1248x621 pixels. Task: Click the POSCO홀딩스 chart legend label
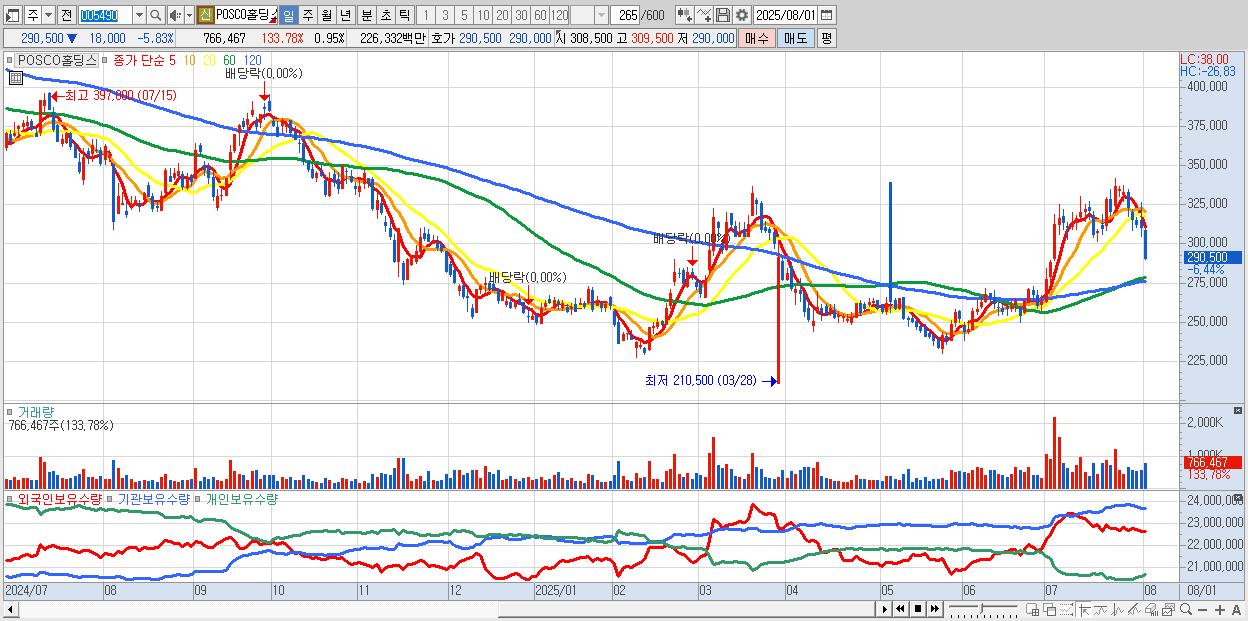coord(58,60)
